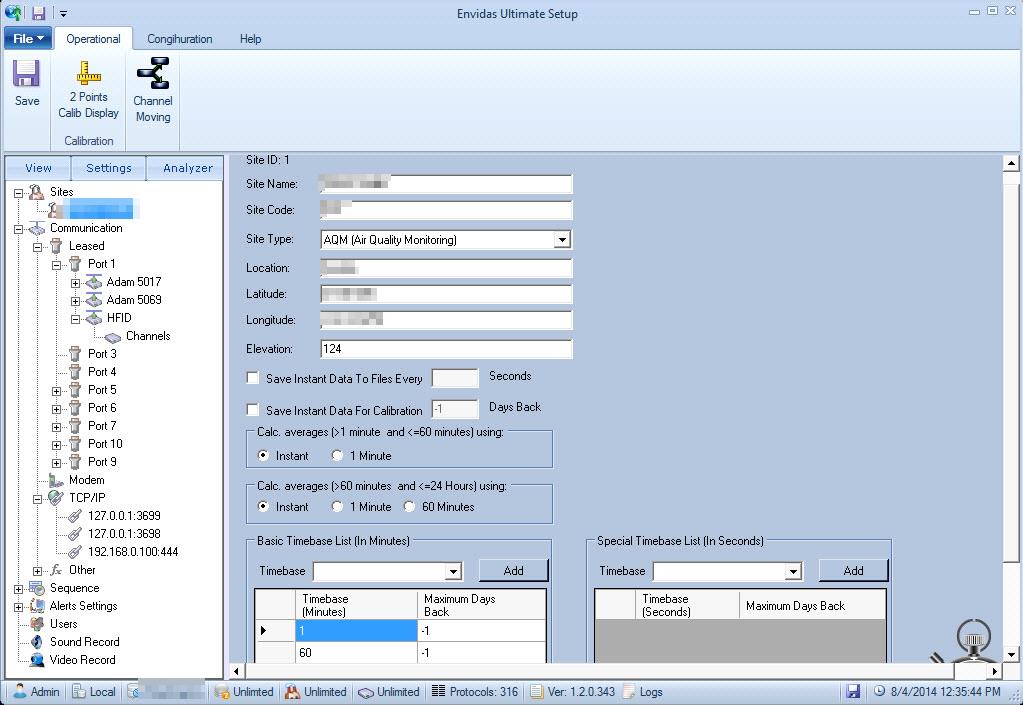Expand the Basic Timebase dropdown list

point(453,571)
